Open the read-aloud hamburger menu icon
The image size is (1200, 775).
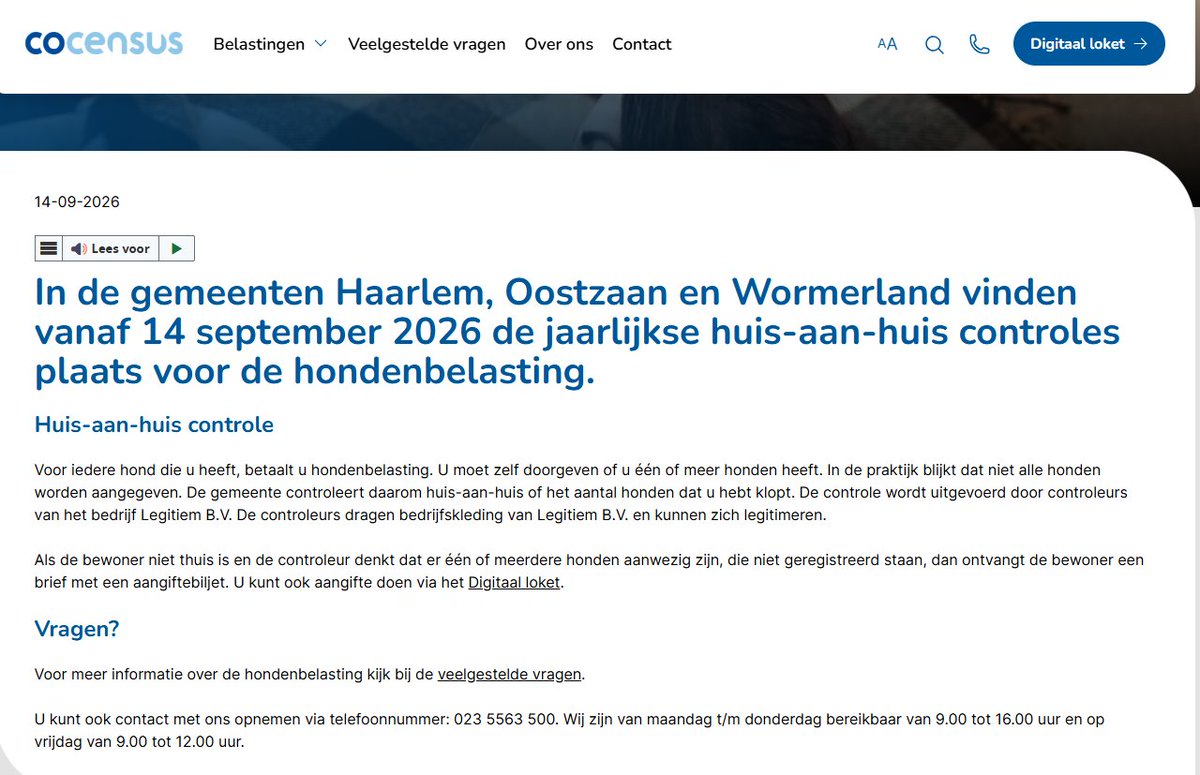[48, 248]
